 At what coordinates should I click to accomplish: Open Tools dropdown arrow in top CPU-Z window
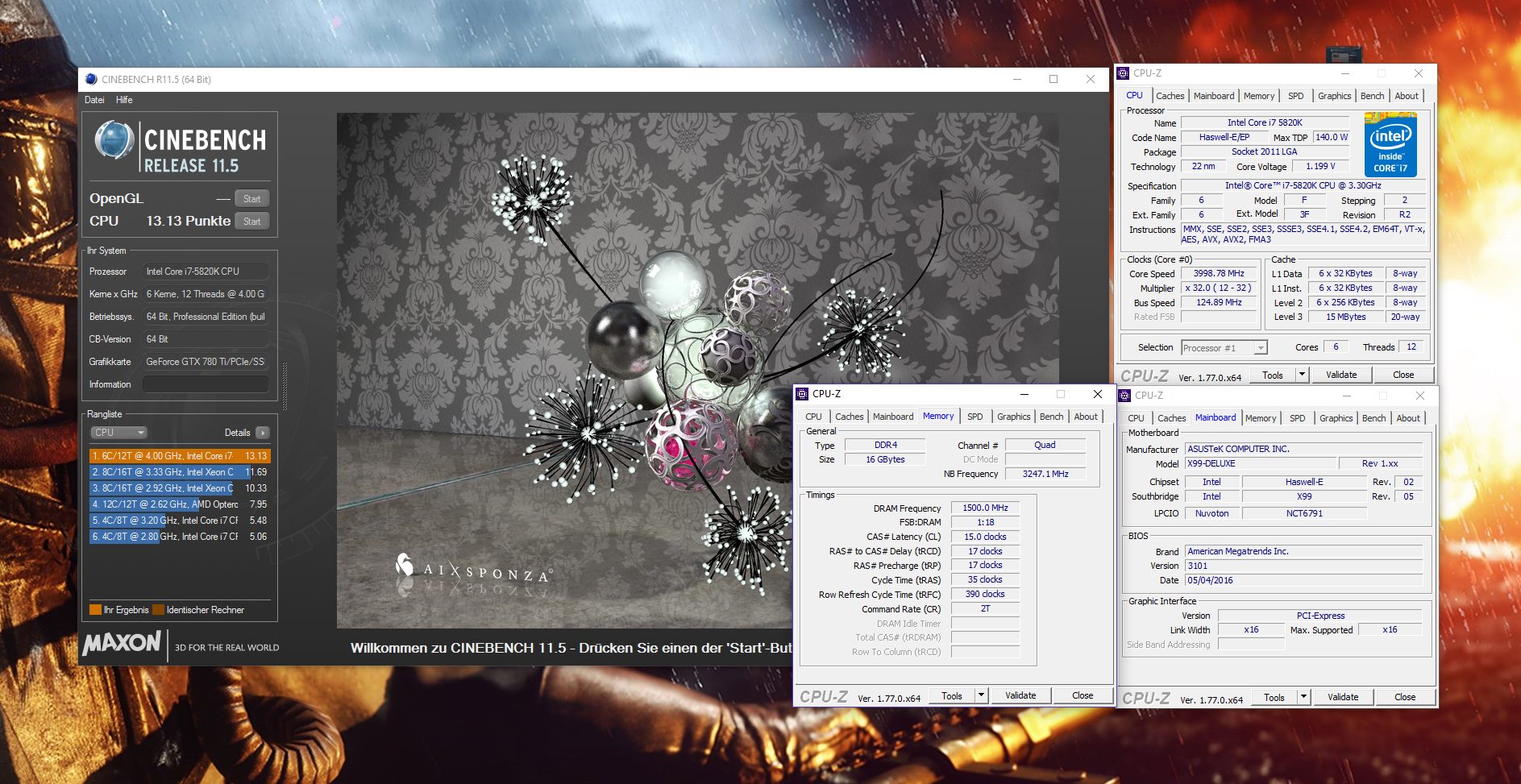[x=1301, y=375]
